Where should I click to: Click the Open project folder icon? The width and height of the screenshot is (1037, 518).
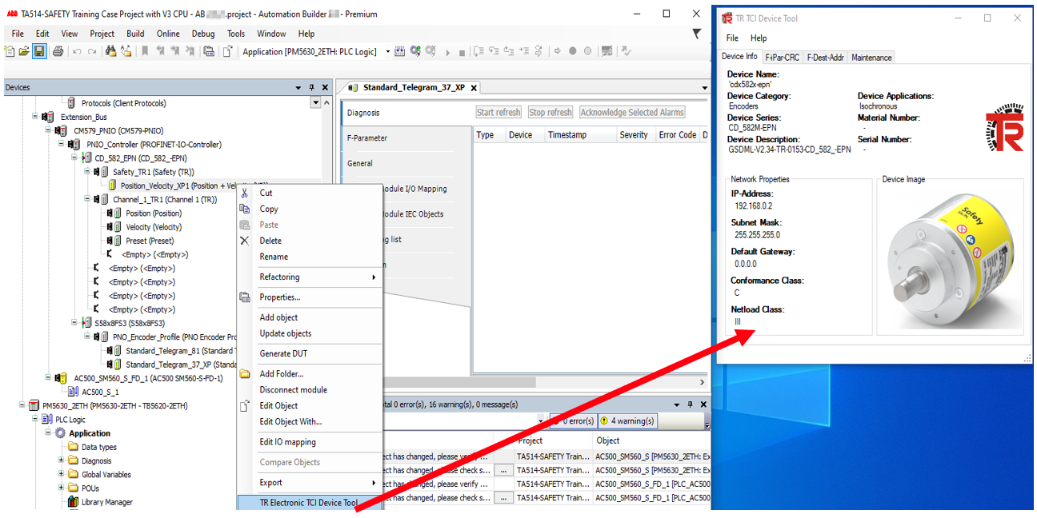pos(26,52)
